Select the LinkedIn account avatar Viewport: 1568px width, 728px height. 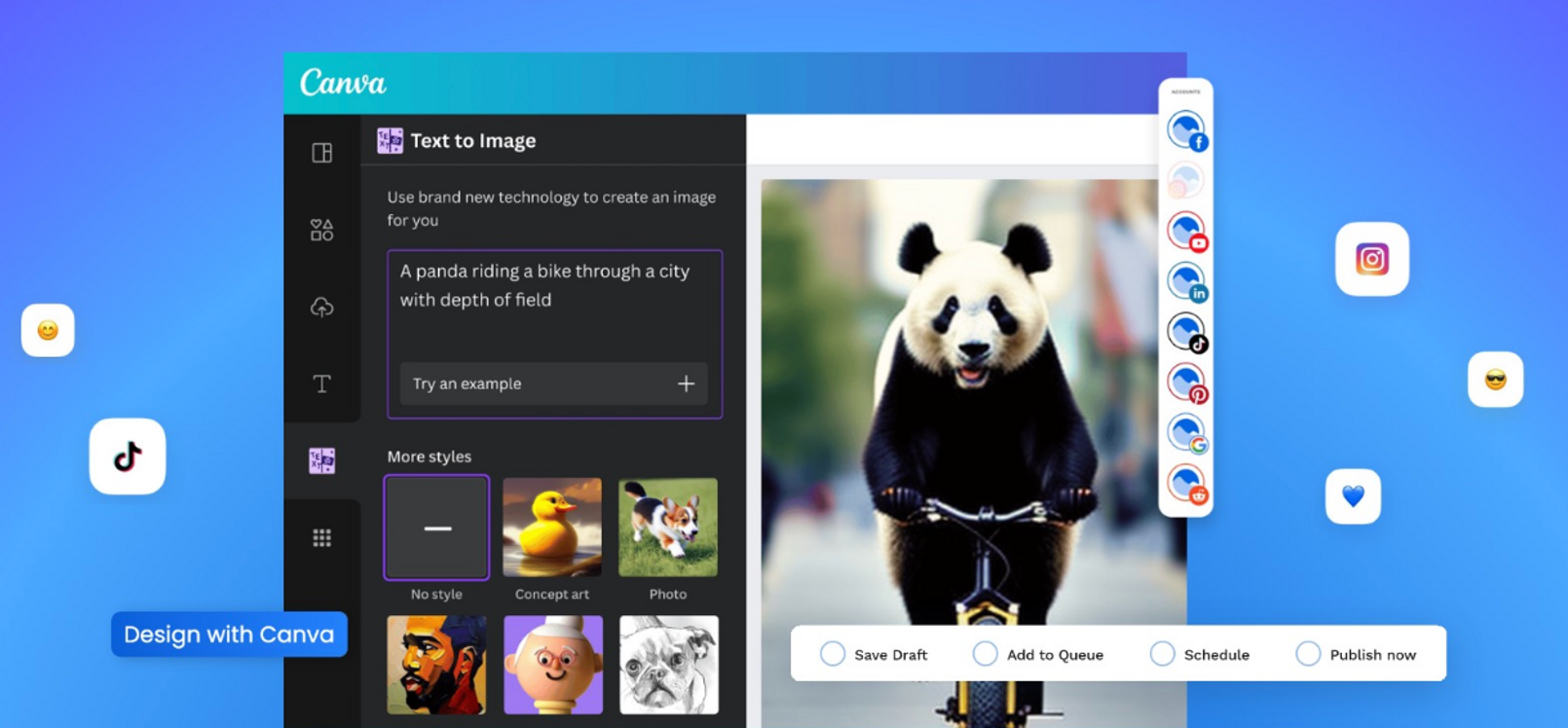[x=1187, y=282]
